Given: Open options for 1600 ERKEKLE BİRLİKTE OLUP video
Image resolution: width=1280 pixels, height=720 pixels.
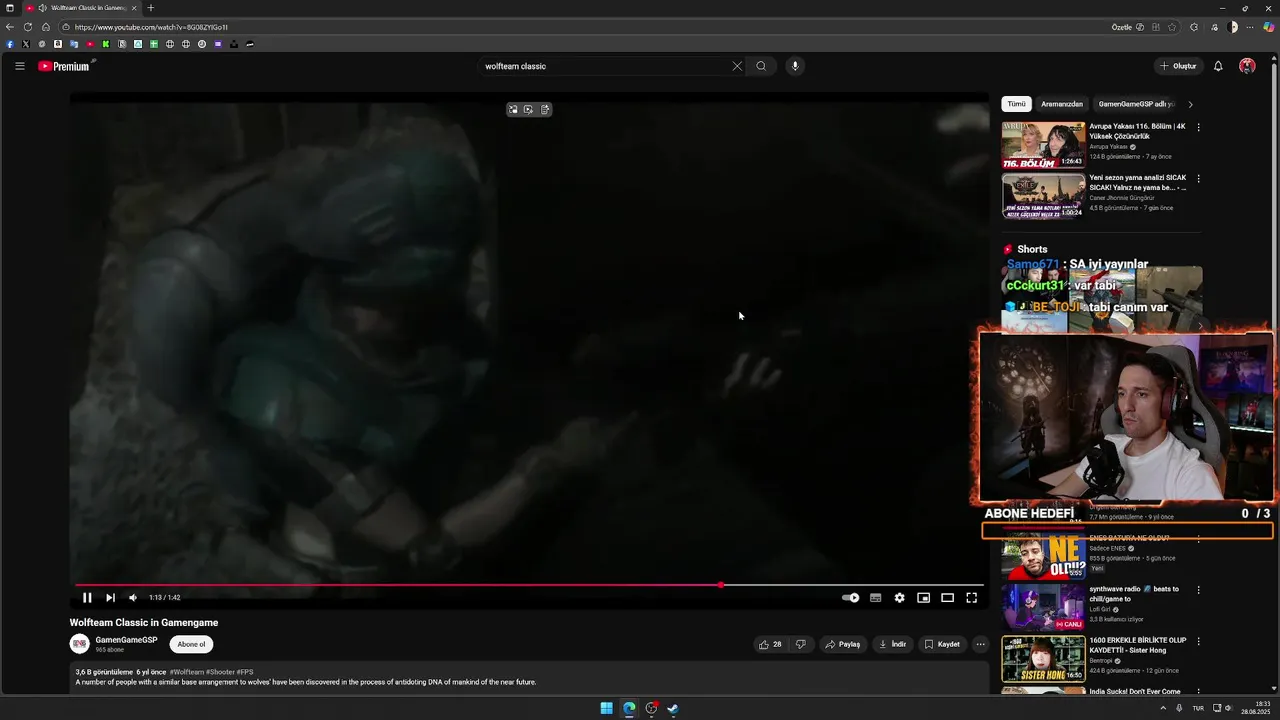Looking at the screenshot, I should [x=1198, y=641].
